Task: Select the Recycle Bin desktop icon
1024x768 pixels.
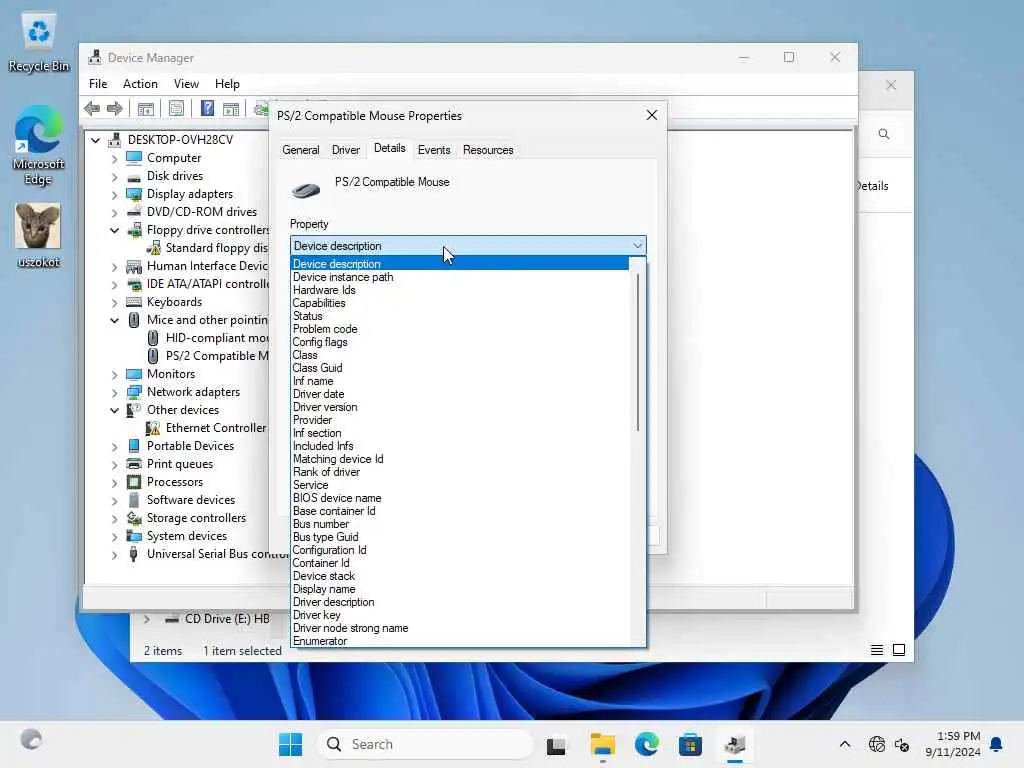Action: [x=39, y=42]
